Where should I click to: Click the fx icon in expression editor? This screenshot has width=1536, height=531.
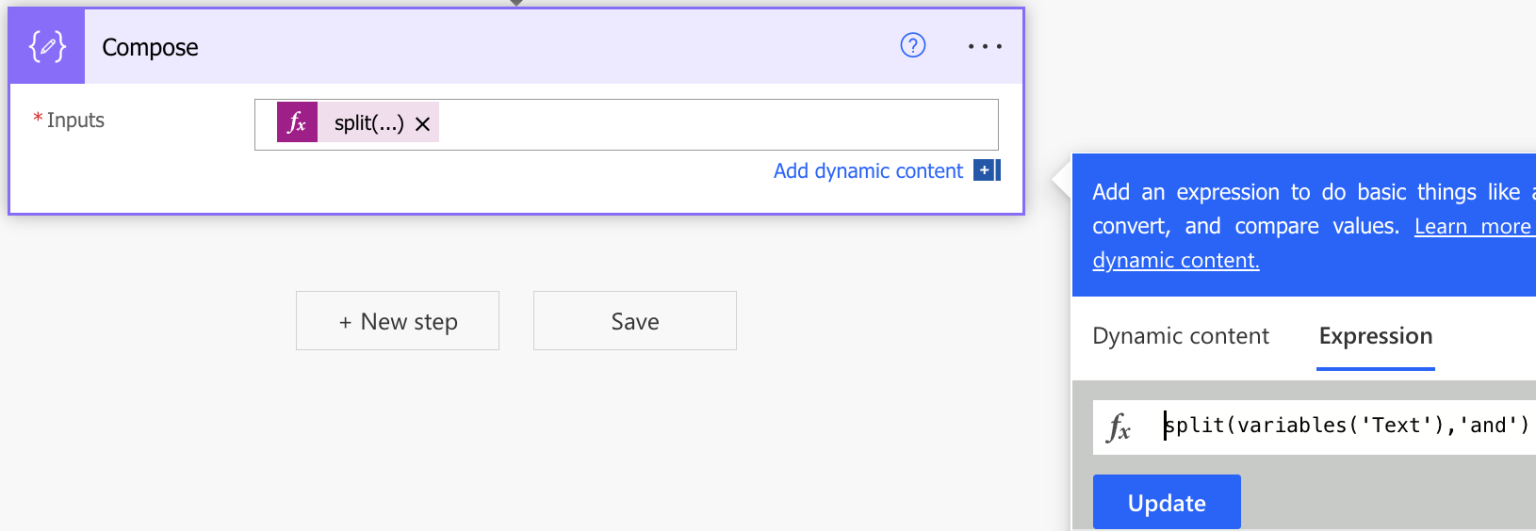[x=1119, y=427]
